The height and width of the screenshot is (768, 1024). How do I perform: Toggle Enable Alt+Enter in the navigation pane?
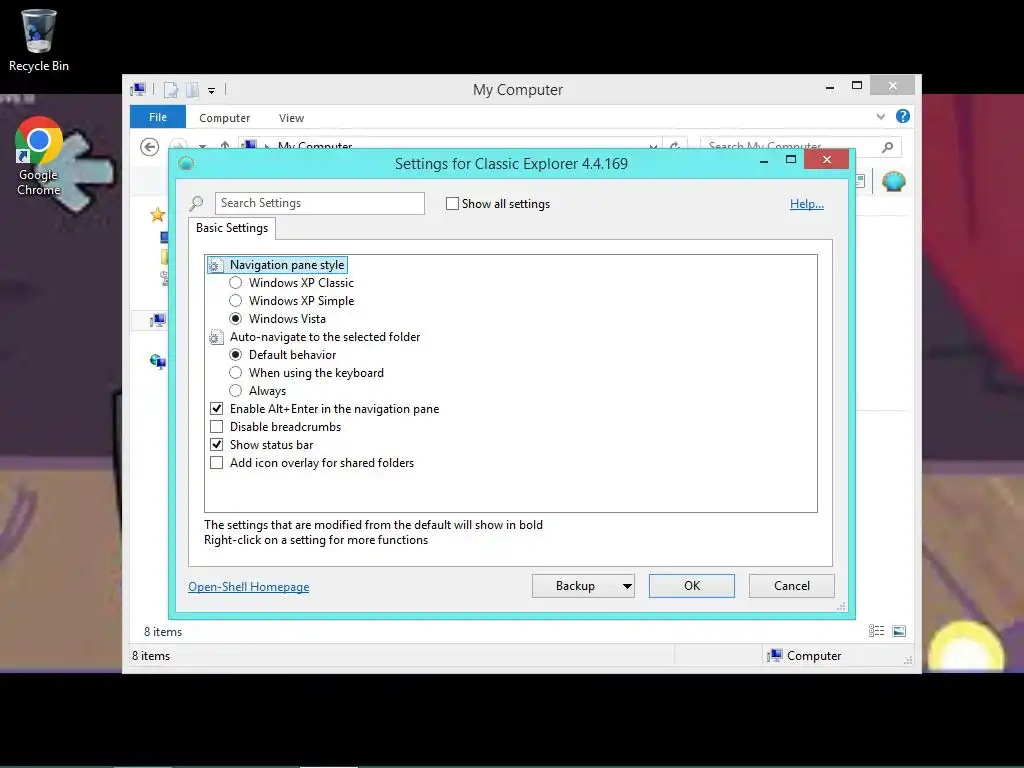click(x=216, y=409)
